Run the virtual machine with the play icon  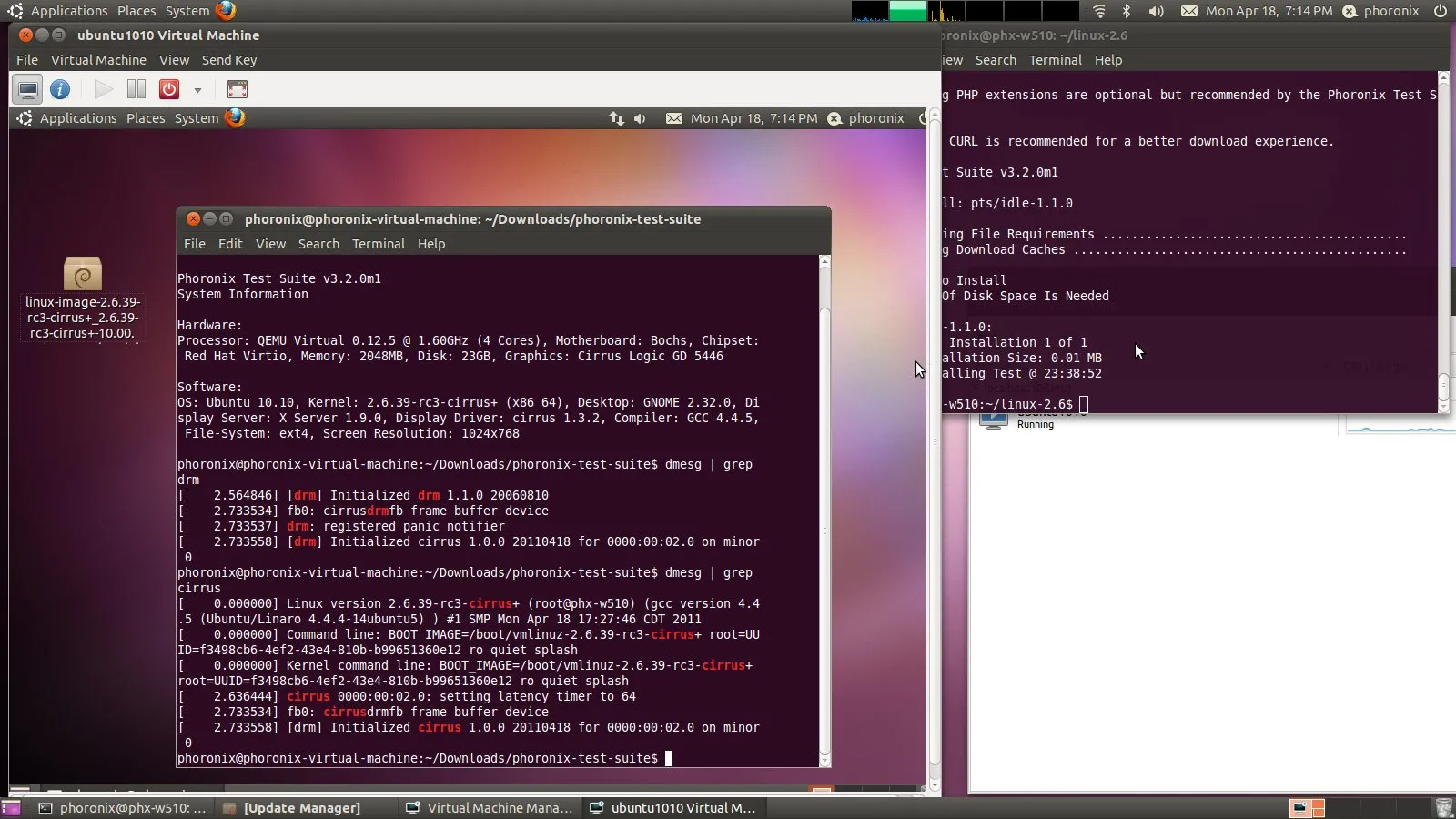pyautogui.click(x=103, y=89)
